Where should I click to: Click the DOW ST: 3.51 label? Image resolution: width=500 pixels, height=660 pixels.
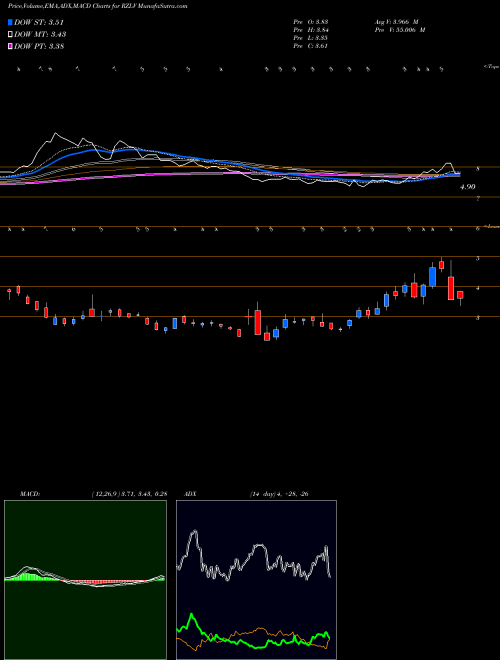[x=39, y=23]
